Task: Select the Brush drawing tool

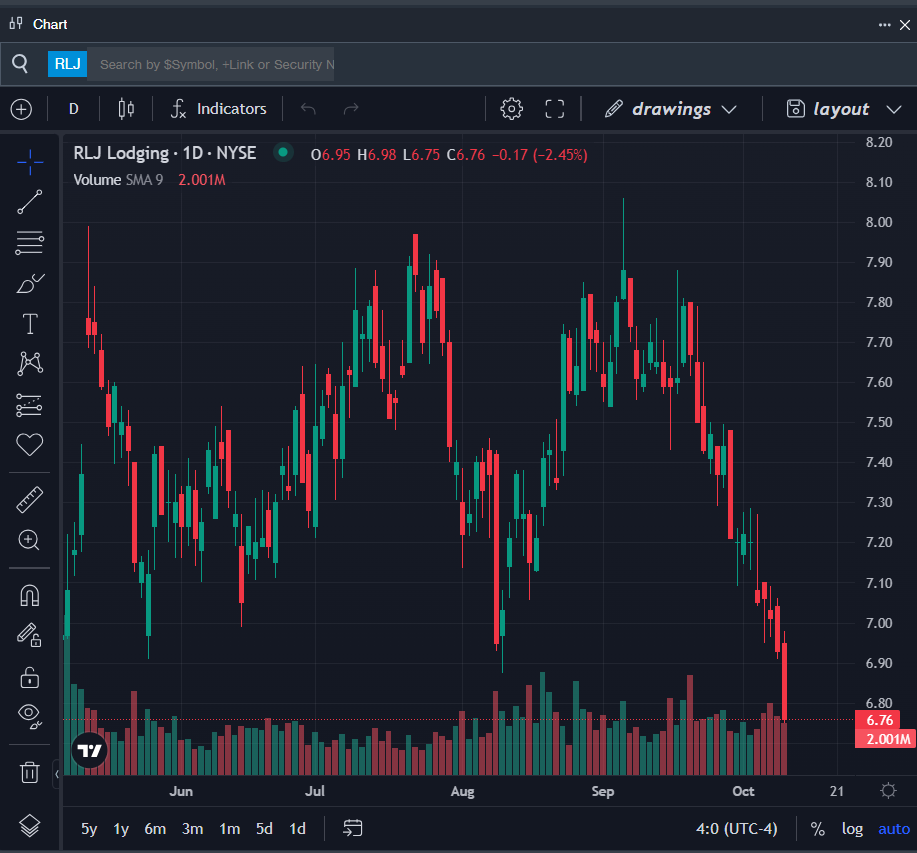Action: (29, 283)
